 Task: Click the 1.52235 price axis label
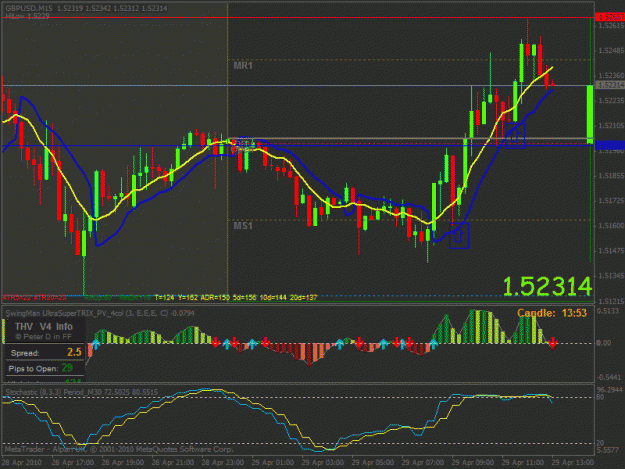(x=611, y=100)
